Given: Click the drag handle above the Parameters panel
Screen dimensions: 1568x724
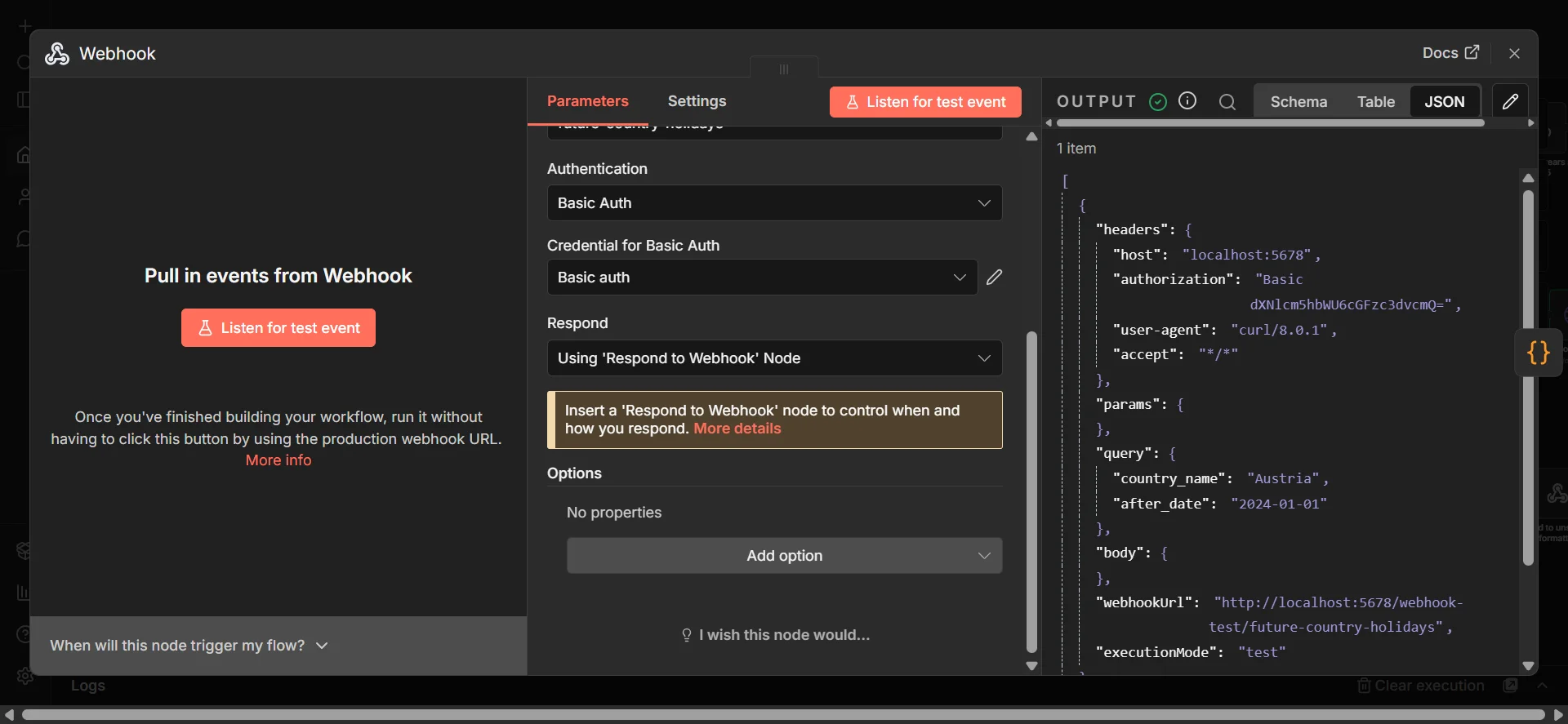Looking at the screenshot, I should (x=784, y=69).
